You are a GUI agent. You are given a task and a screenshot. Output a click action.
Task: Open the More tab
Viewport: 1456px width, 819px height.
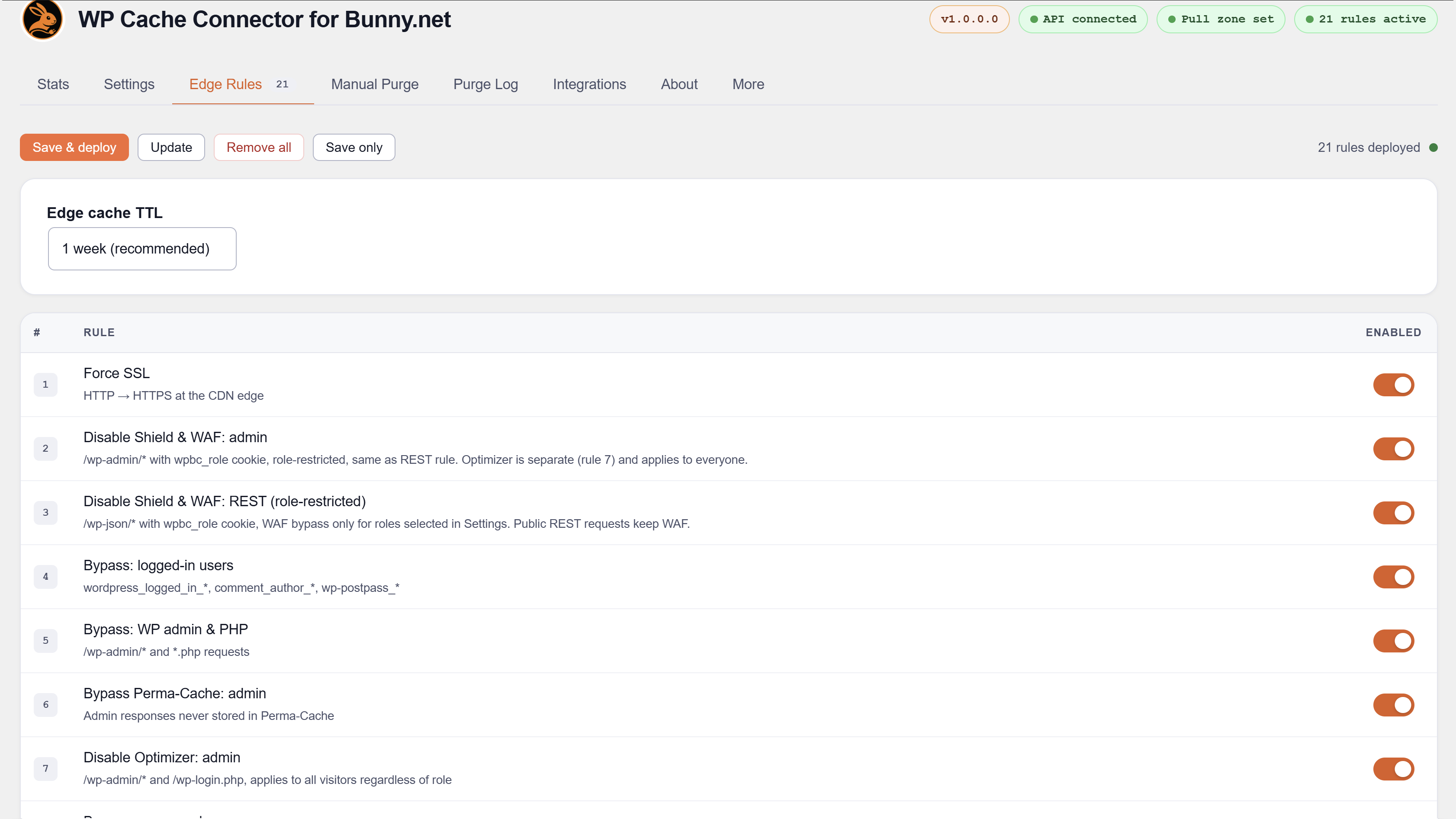click(748, 84)
